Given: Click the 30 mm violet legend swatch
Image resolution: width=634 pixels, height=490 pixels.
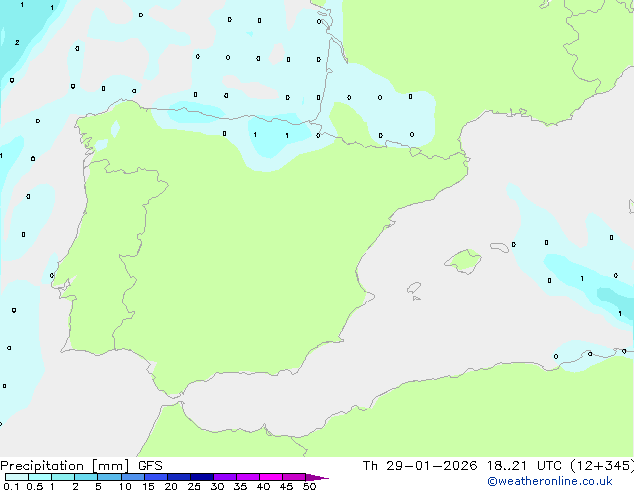Looking at the screenshot, I should tap(225, 477).
